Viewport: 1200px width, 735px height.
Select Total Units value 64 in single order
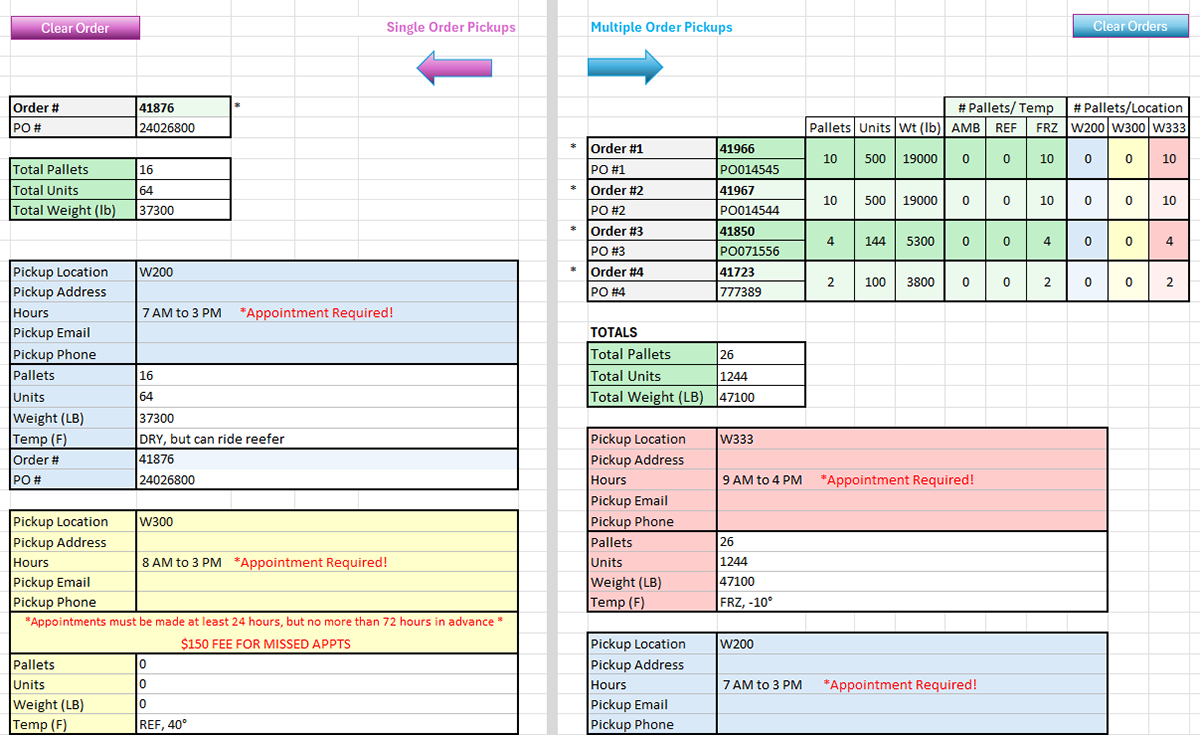183,190
